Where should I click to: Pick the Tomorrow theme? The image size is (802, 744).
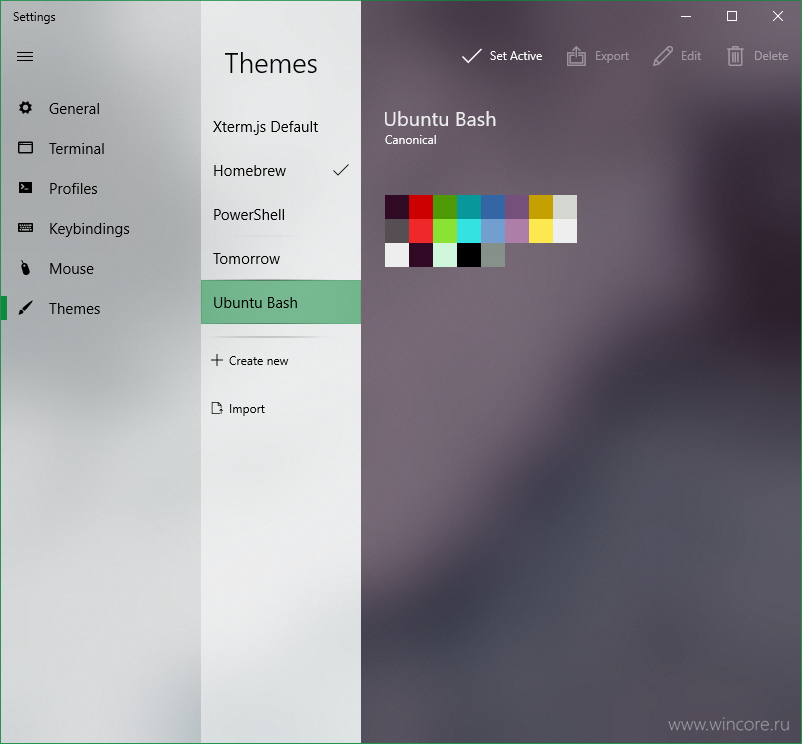pos(281,258)
